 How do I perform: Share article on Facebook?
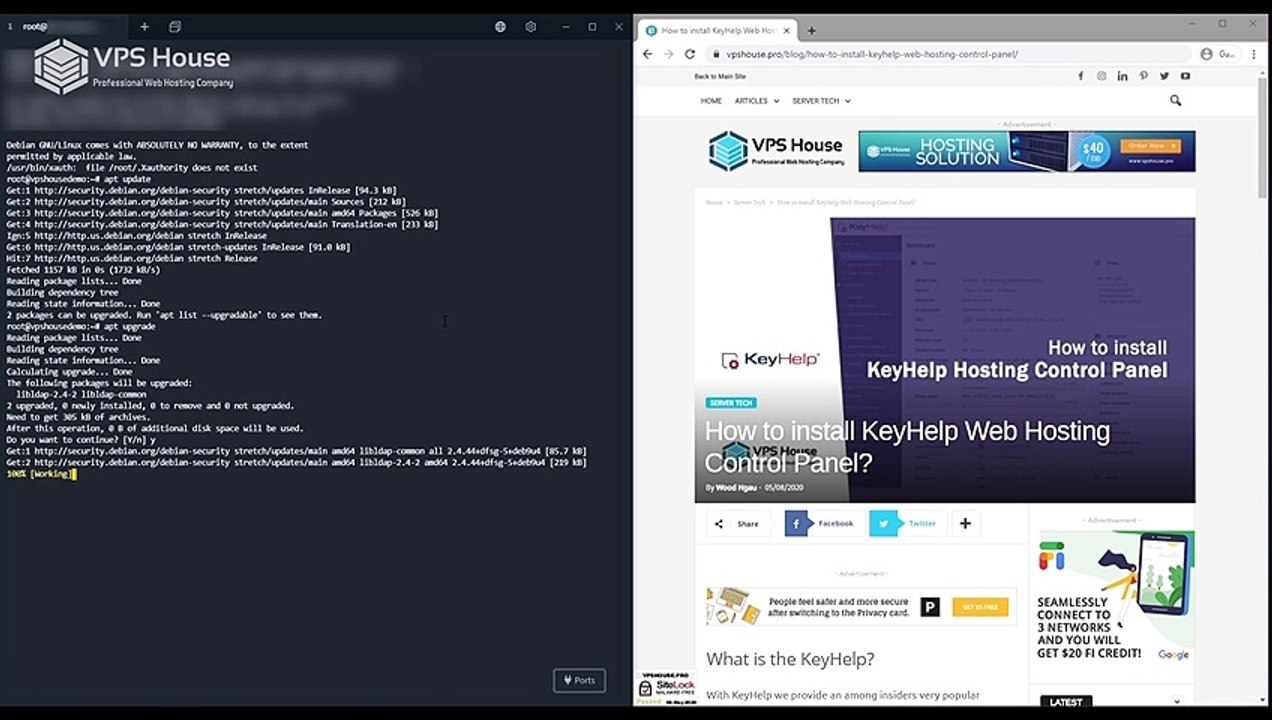click(824, 523)
